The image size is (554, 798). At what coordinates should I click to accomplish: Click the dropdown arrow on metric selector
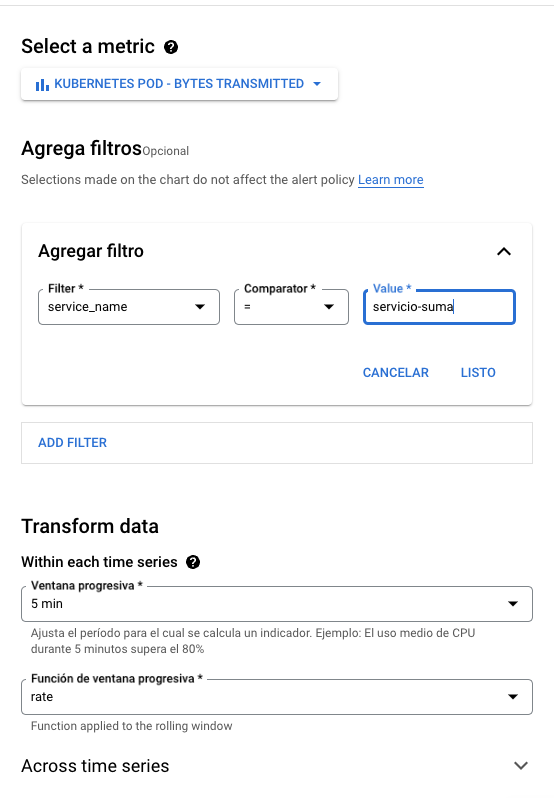[317, 84]
